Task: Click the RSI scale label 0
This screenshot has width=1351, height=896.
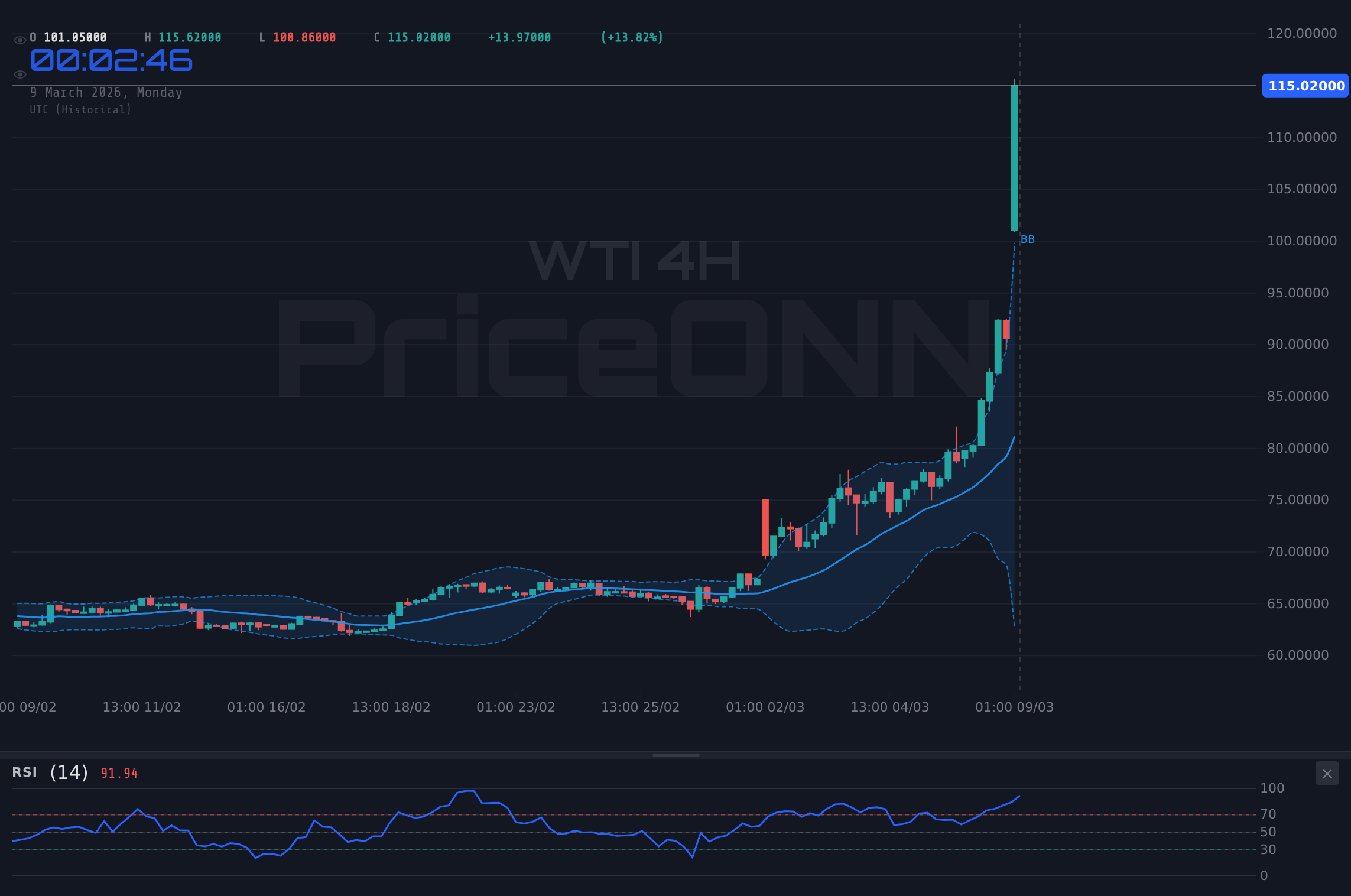Action: [x=1264, y=876]
